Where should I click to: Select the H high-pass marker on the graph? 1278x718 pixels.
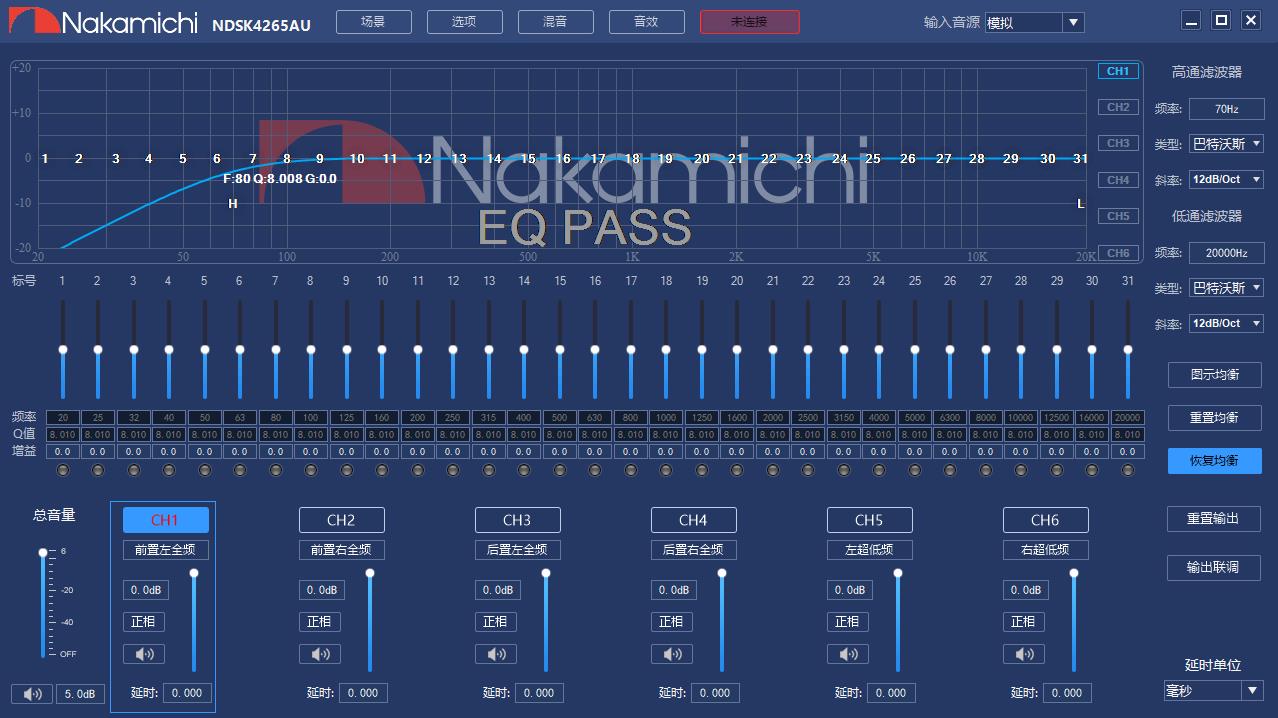tap(233, 204)
